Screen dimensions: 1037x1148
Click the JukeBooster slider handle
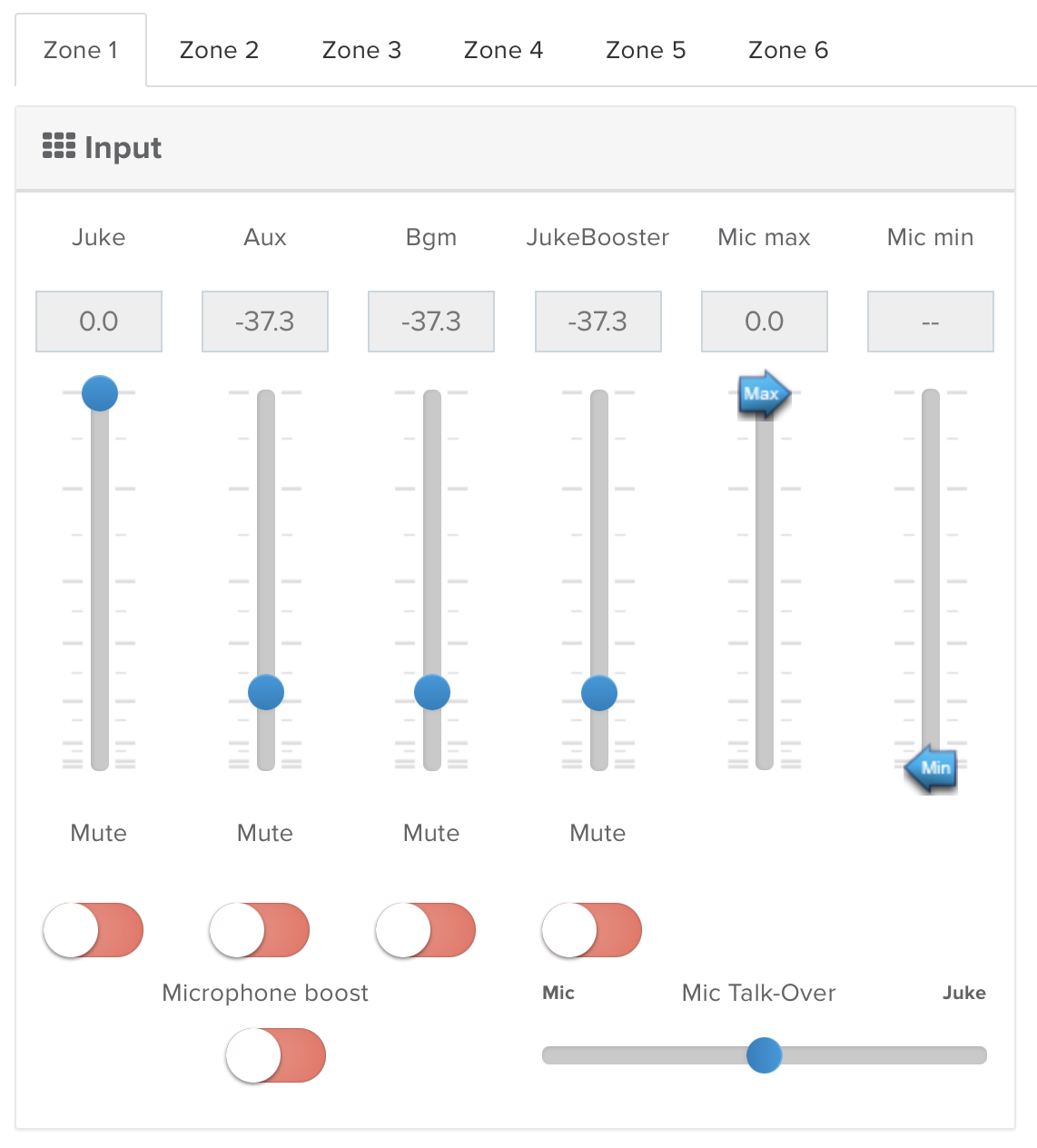coord(599,693)
